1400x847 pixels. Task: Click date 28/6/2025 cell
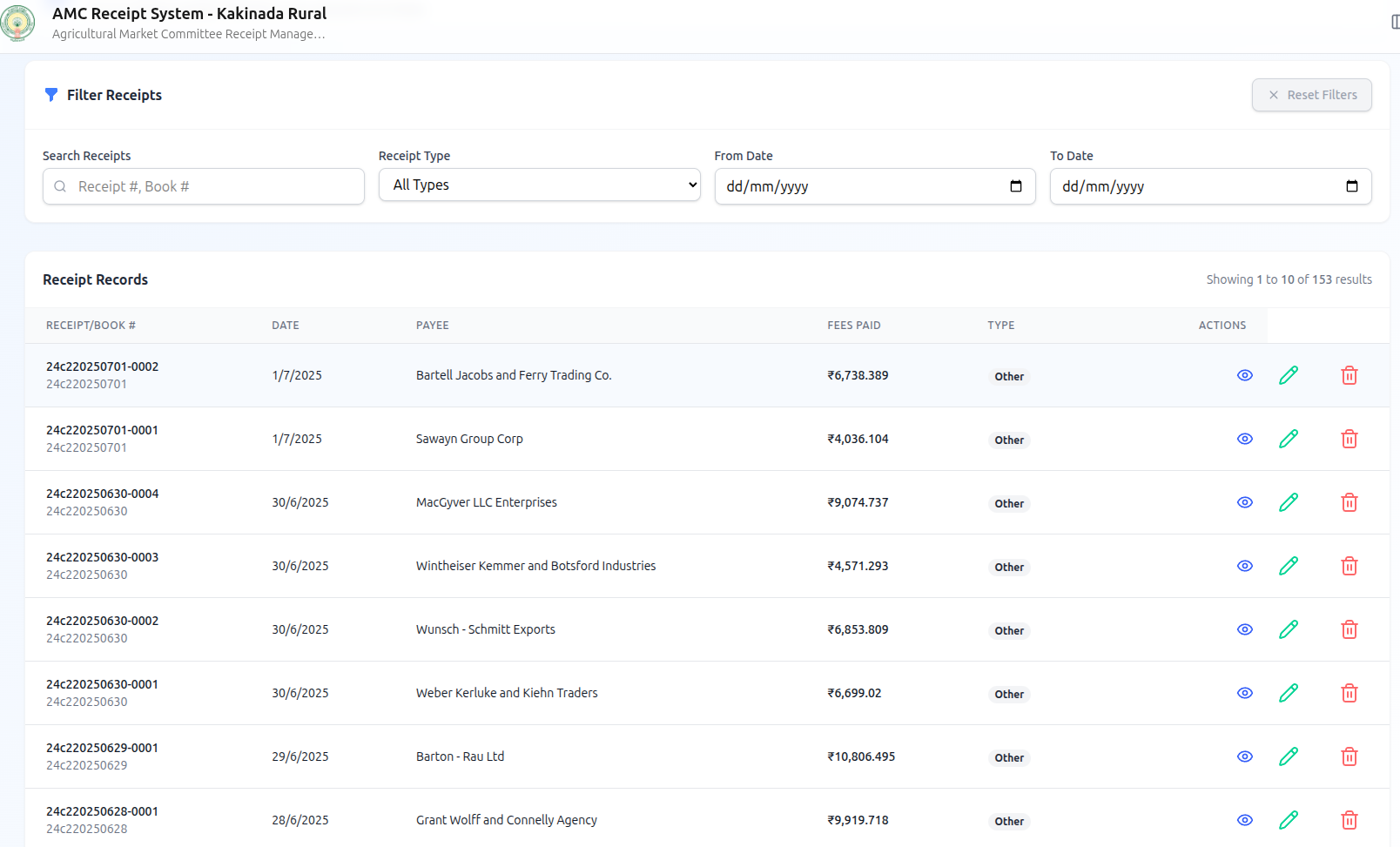tap(300, 820)
